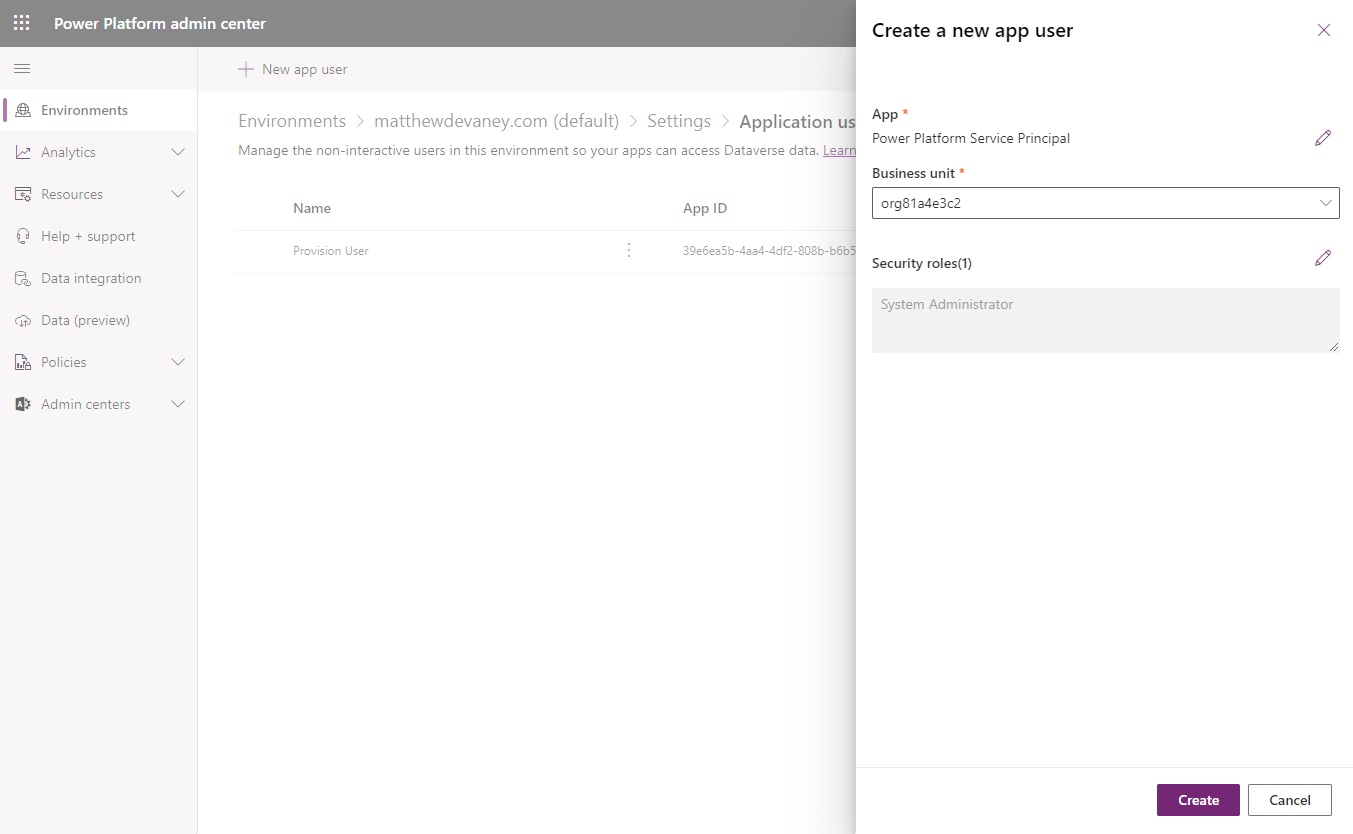The width and height of the screenshot is (1353, 834).
Task: Add a New app user
Action: (292, 69)
